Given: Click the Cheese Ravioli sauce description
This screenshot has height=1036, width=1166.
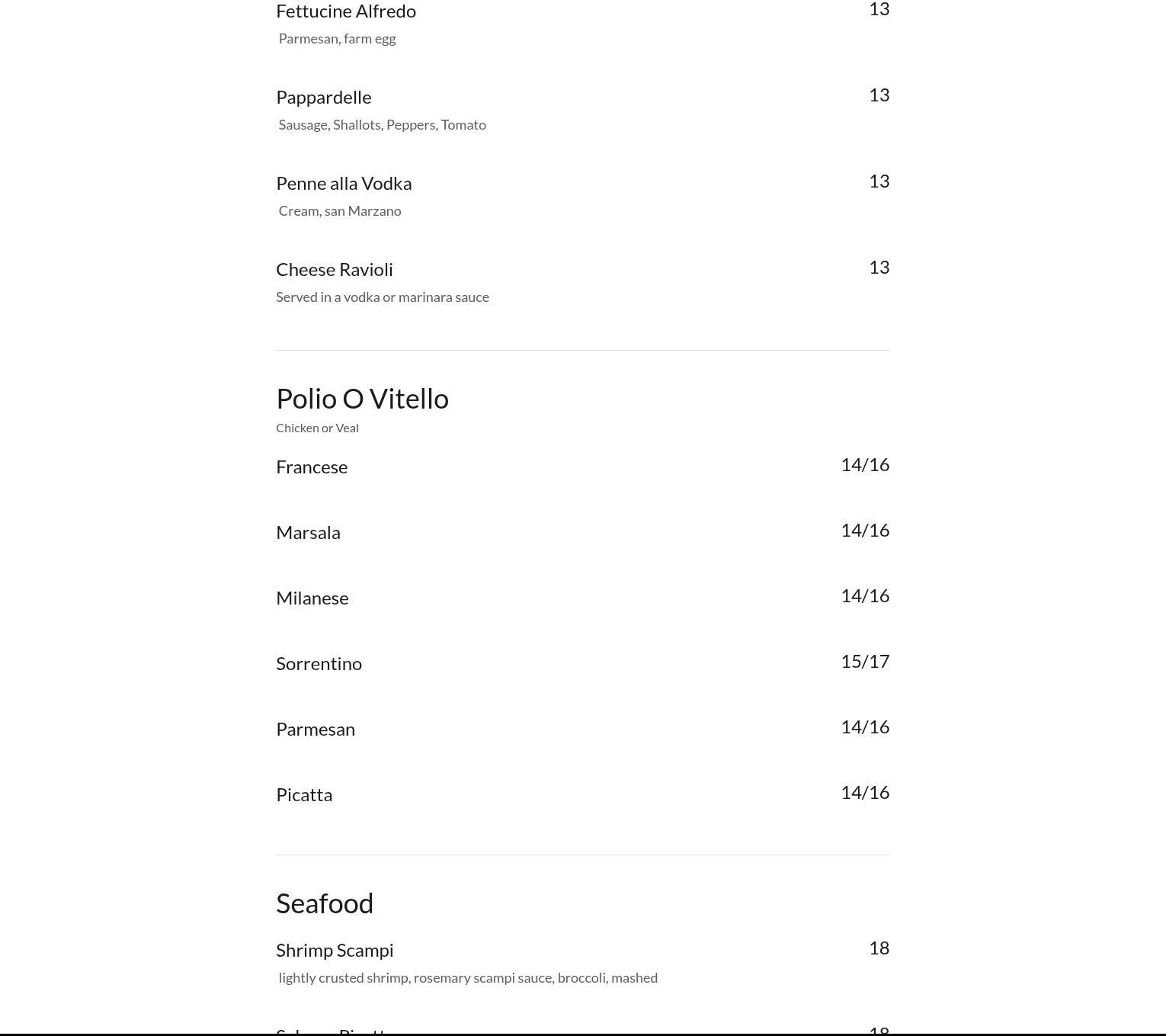Looking at the screenshot, I should pyautogui.click(x=383, y=297).
